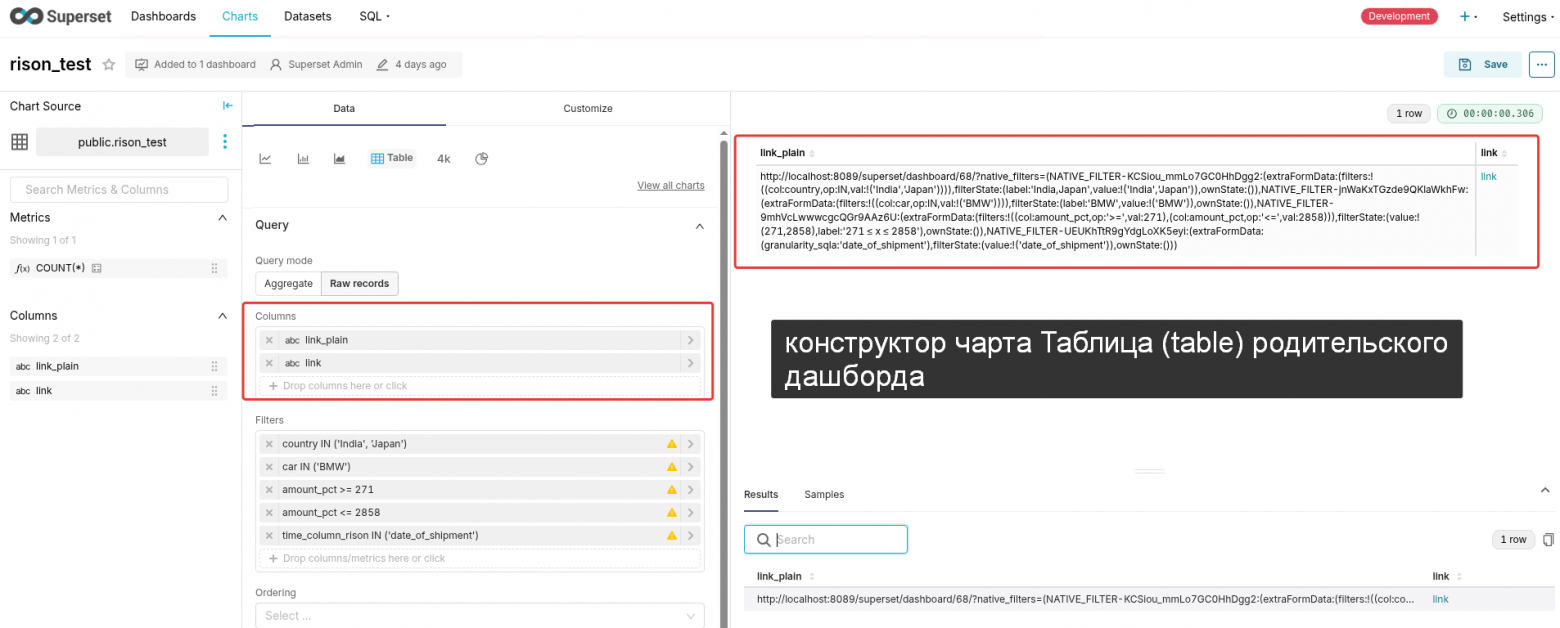Screen dimensions: 1560x628
Task: Switch query mode to Aggregate
Action: 288,283
